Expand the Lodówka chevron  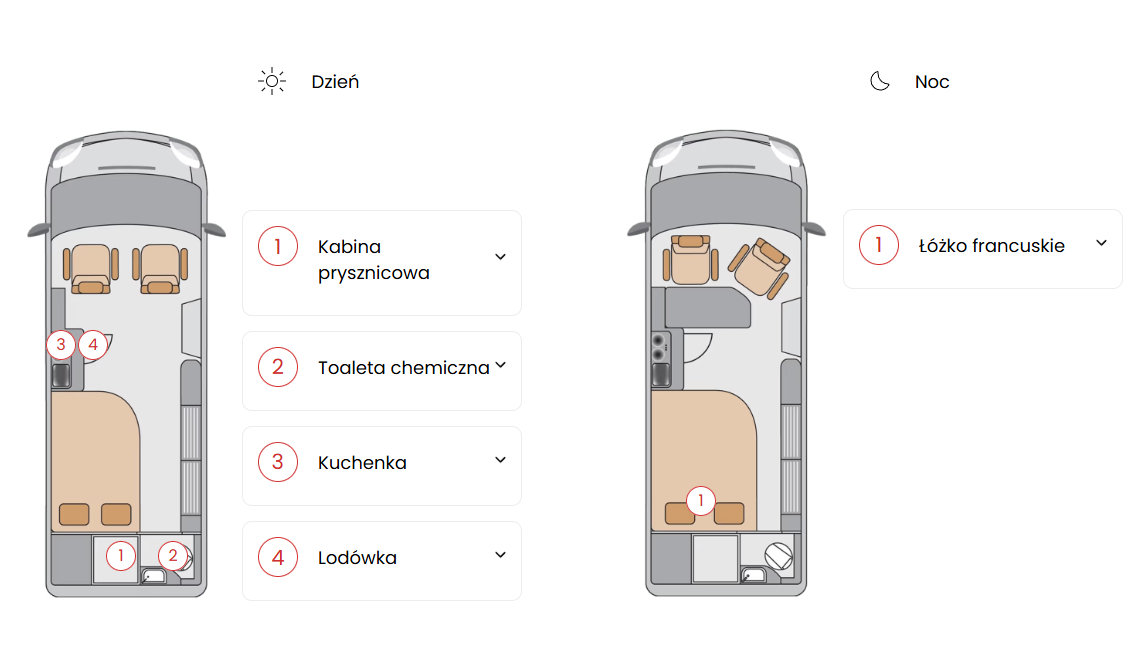[501, 555]
